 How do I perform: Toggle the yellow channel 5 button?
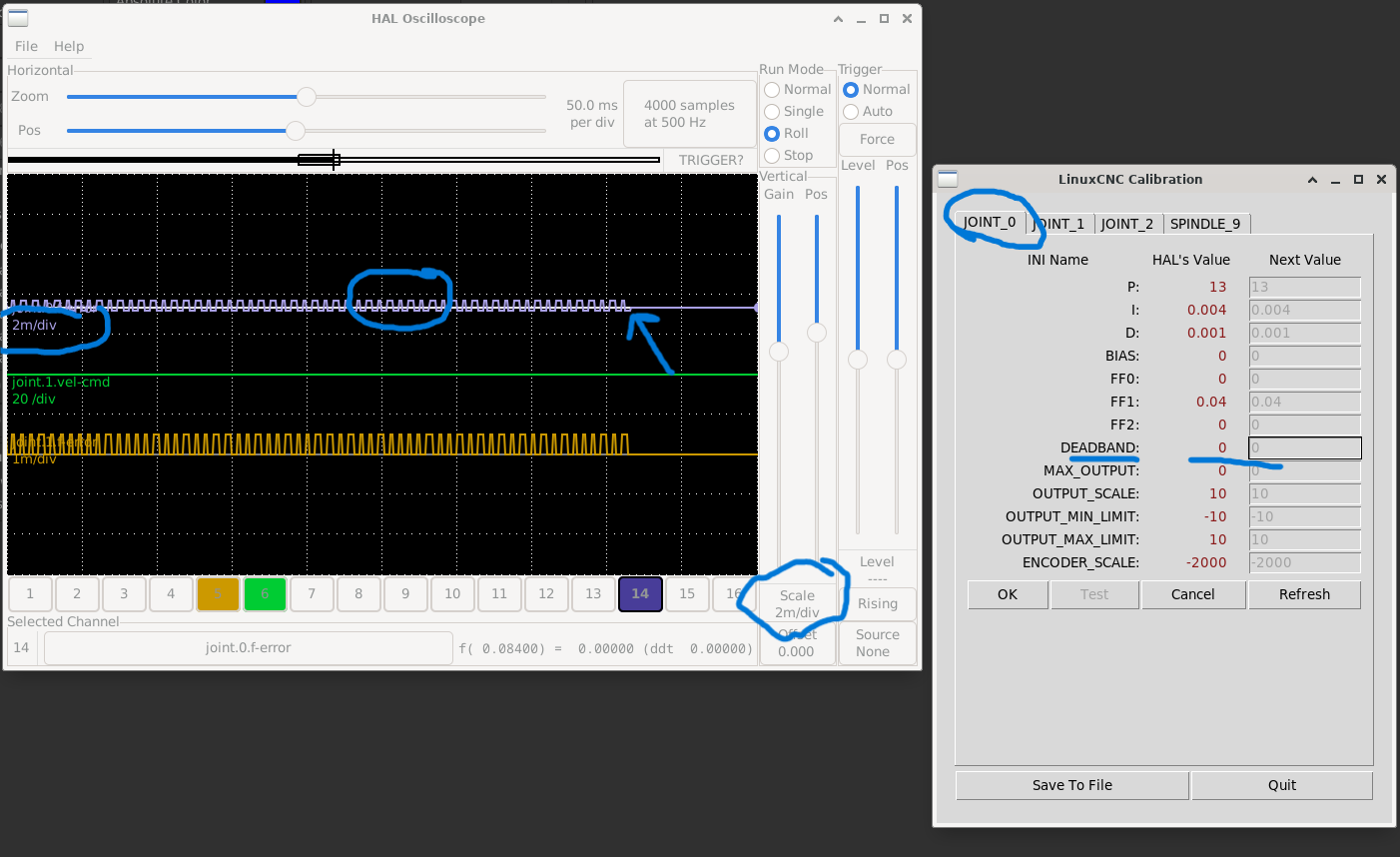click(218, 593)
